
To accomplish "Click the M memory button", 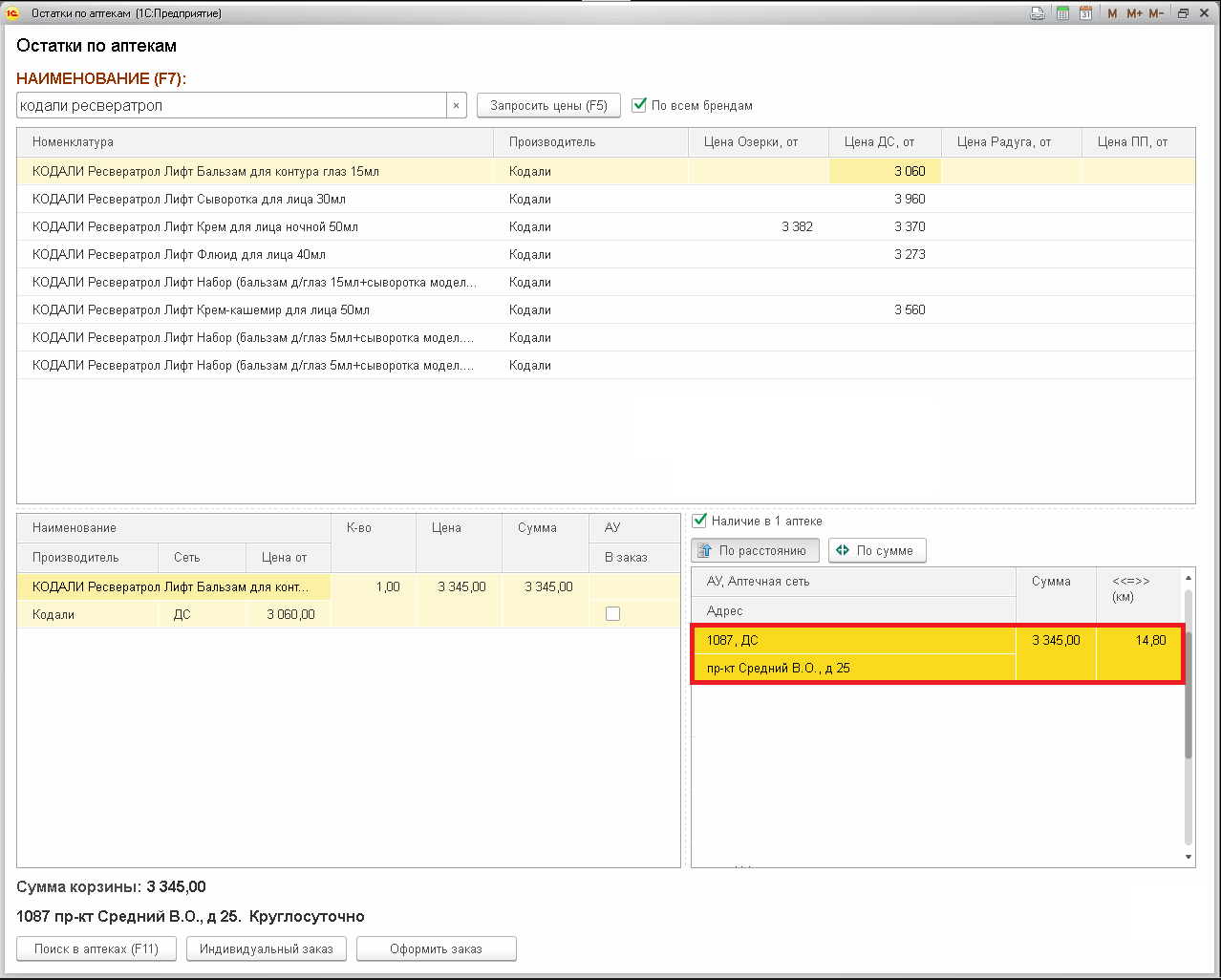I will 1112,13.
